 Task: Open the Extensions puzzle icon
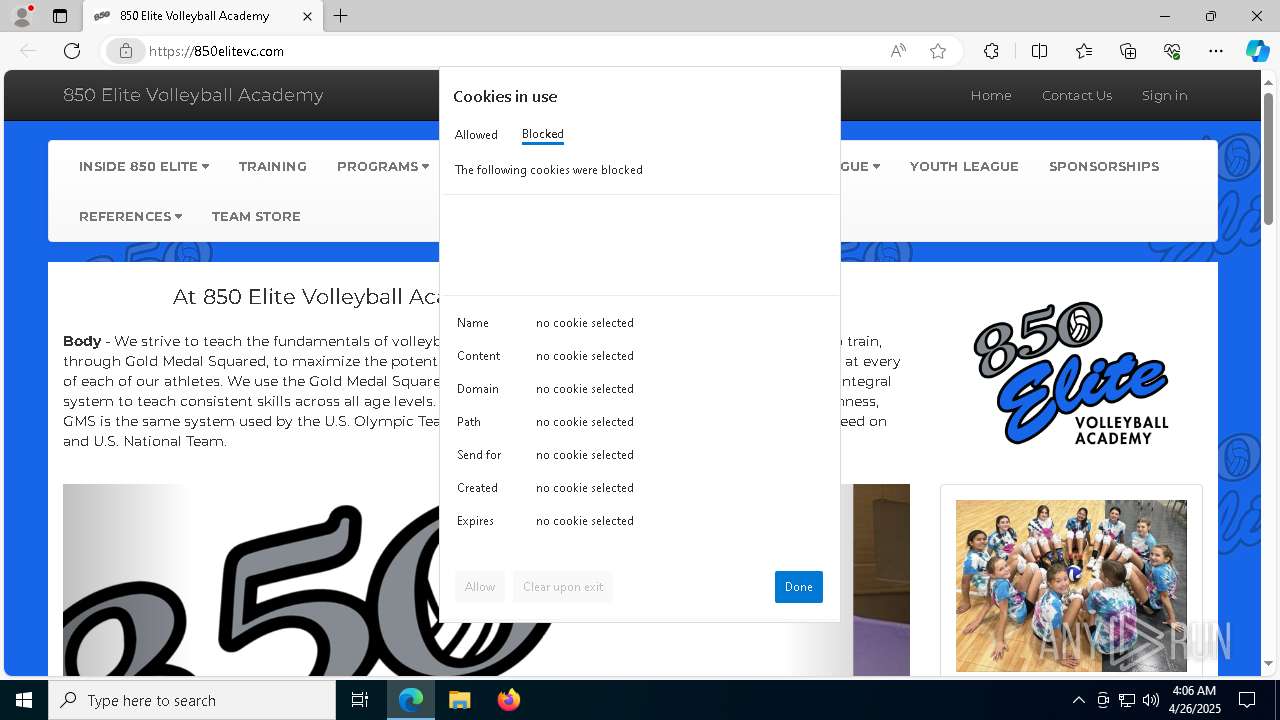pyautogui.click(x=991, y=51)
